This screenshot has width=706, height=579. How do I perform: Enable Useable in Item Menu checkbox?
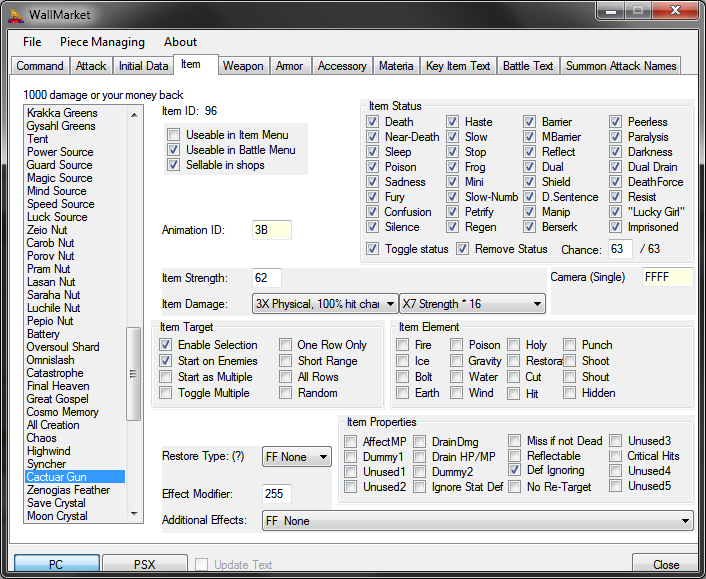174,135
